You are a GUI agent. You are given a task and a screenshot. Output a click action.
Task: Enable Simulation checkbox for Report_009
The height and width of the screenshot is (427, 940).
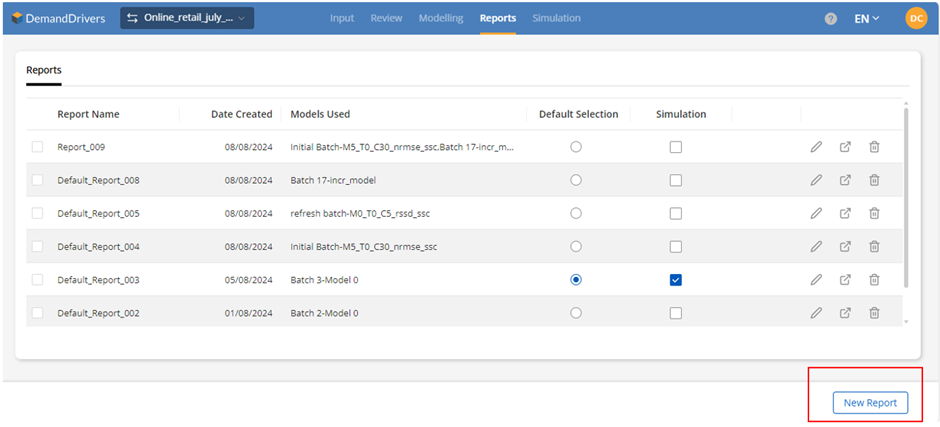pos(676,147)
